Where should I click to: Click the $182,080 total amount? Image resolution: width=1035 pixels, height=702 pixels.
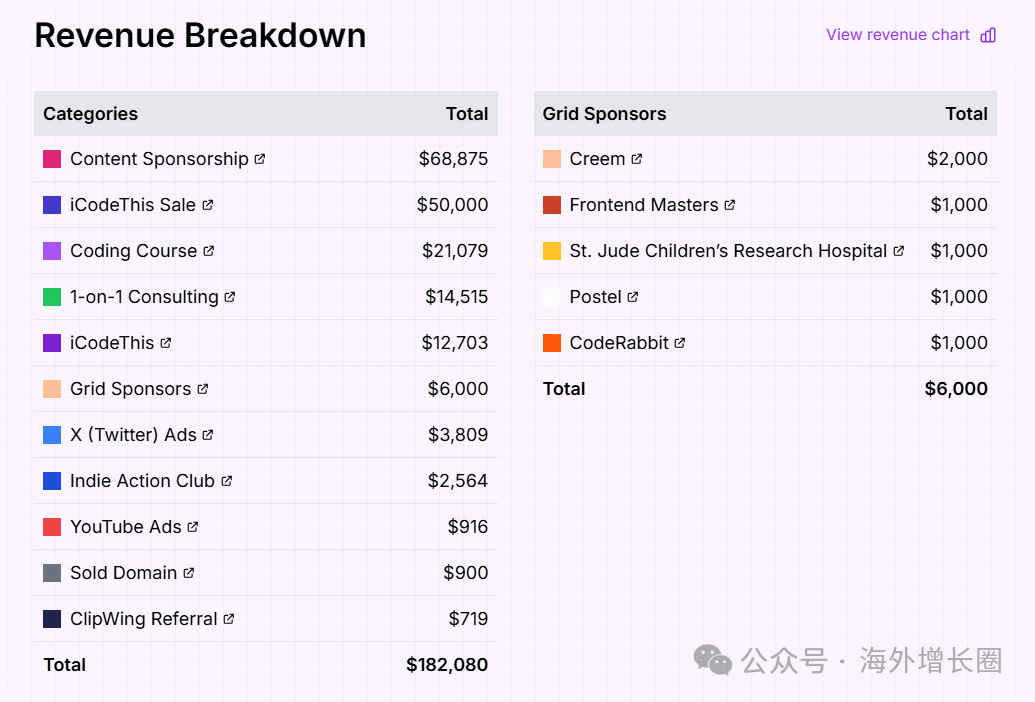447,665
